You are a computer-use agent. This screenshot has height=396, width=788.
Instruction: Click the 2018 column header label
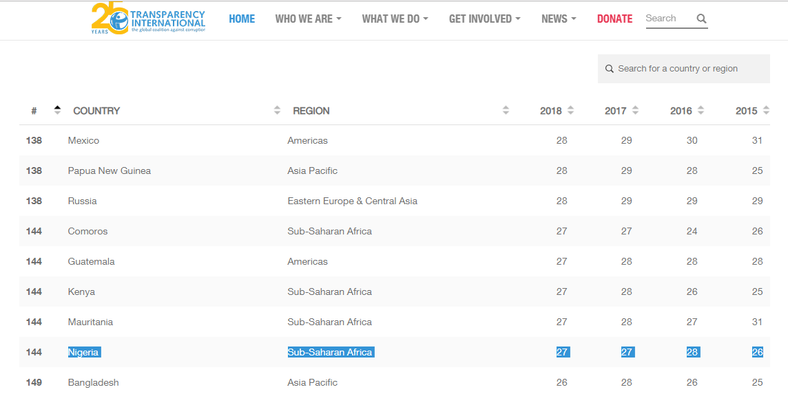tap(551, 111)
